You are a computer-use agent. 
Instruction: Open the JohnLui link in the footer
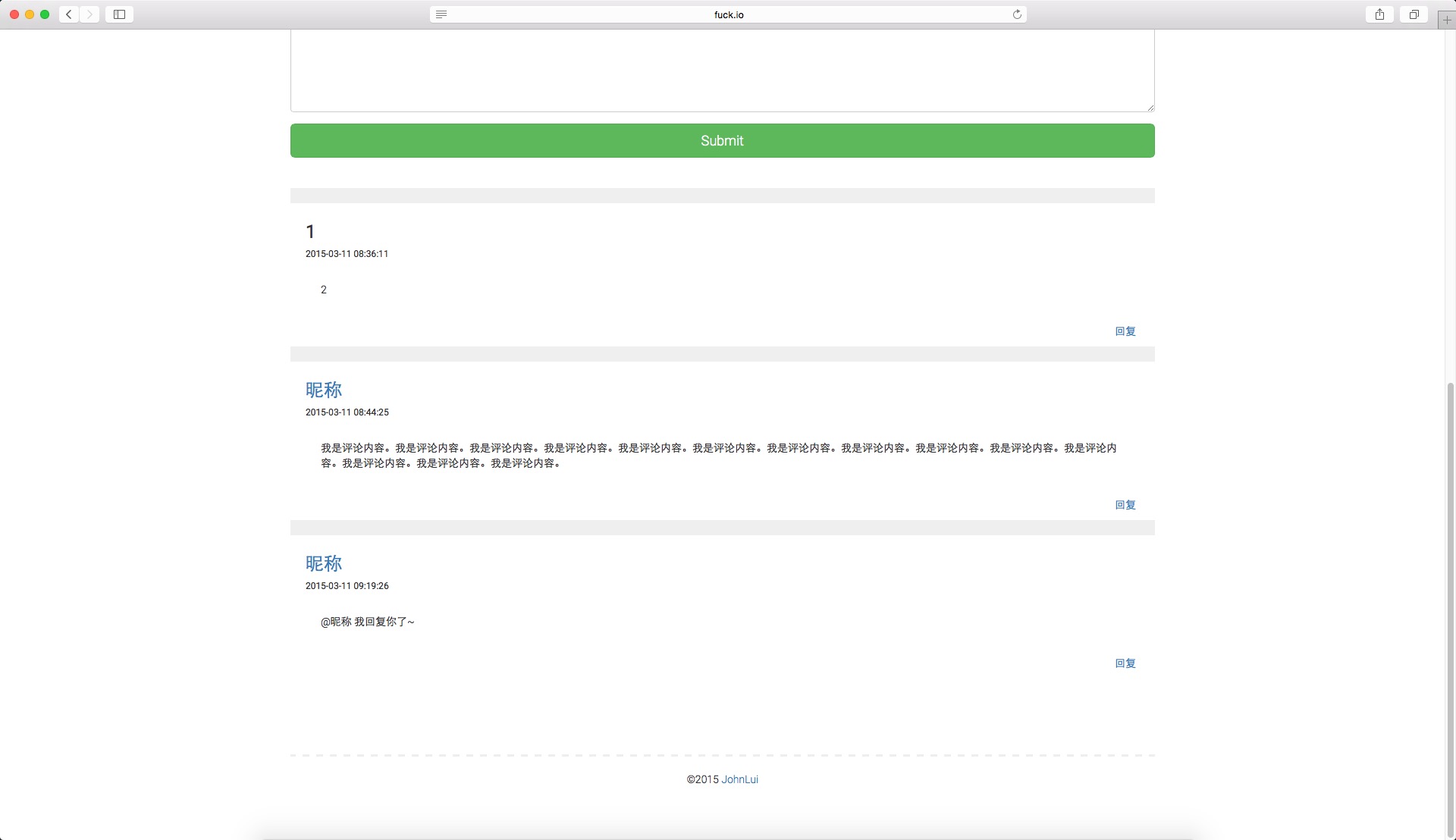739,779
